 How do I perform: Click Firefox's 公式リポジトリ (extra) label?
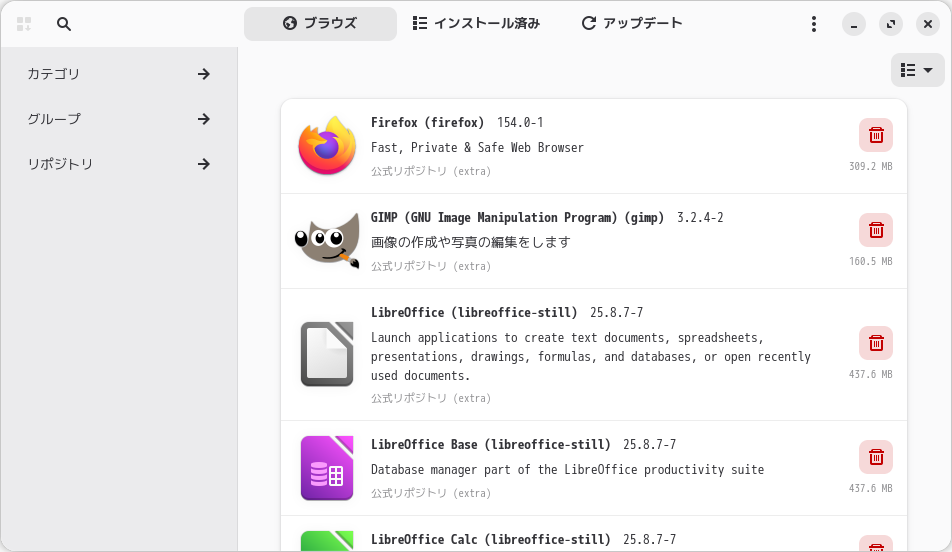click(x=431, y=171)
